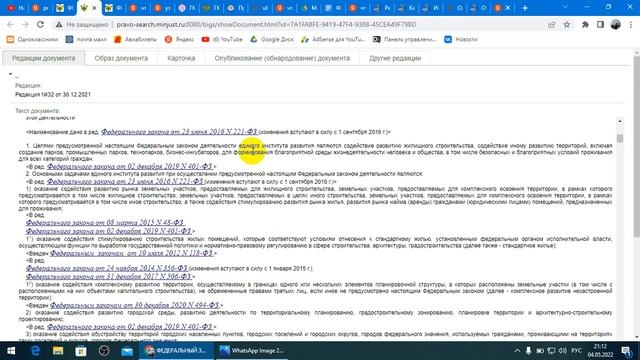Bookmark this page with the star icon
Viewport: 640px width, 360px height.
567,24
